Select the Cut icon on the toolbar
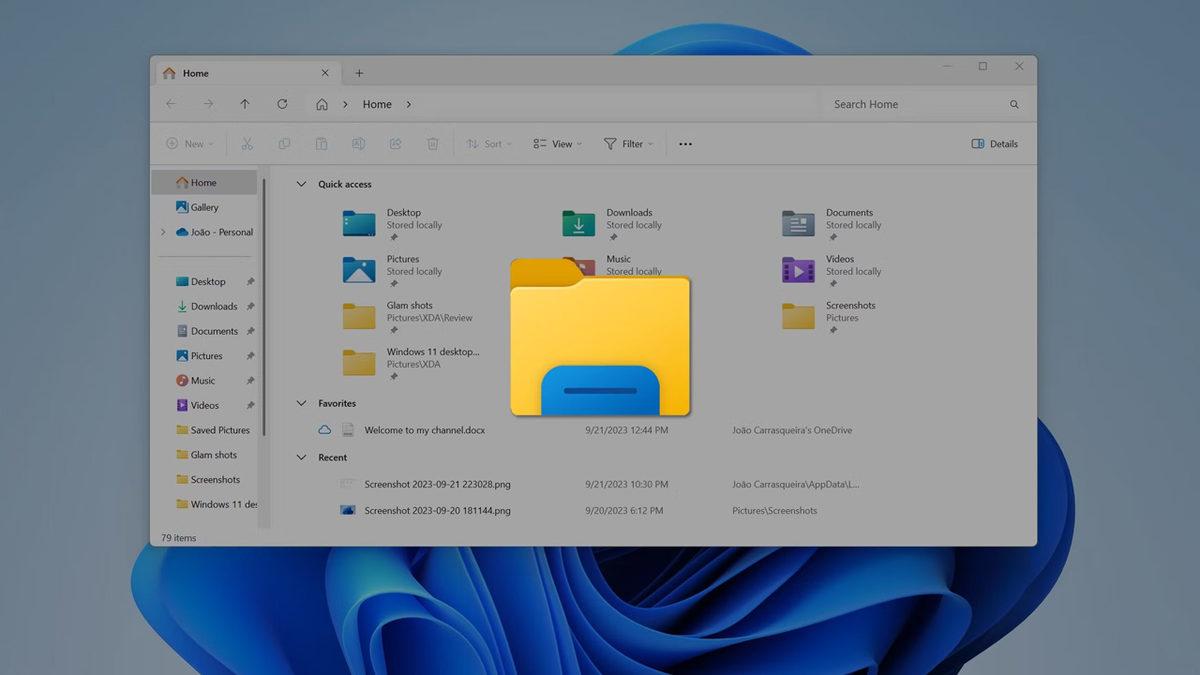The width and height of the screenshot is (1200, 675). tap(247, 143)
